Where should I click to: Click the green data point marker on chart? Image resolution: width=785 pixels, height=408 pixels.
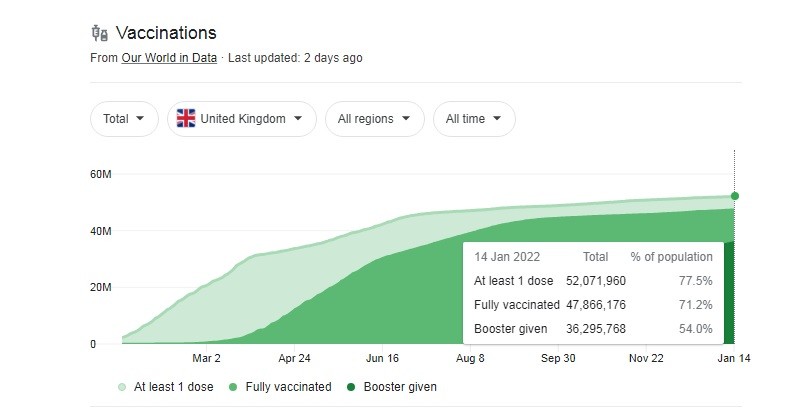click(x=735, y=196)
